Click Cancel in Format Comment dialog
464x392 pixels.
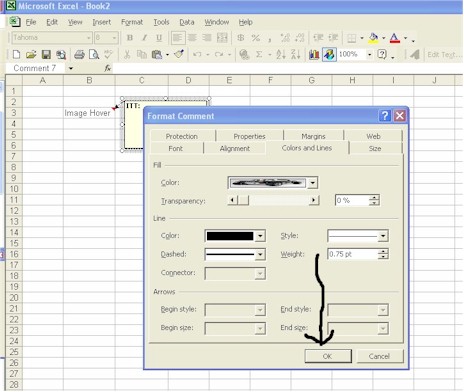pos(379,356)
